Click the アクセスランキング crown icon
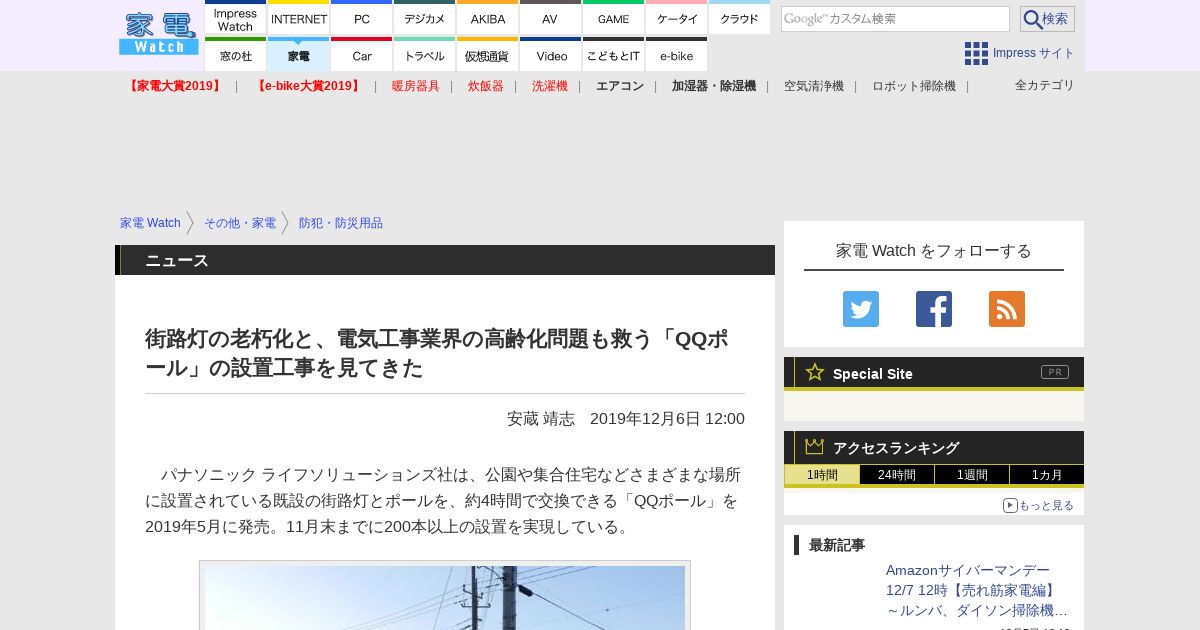The image size is (1200, 630). click(815, 446)
